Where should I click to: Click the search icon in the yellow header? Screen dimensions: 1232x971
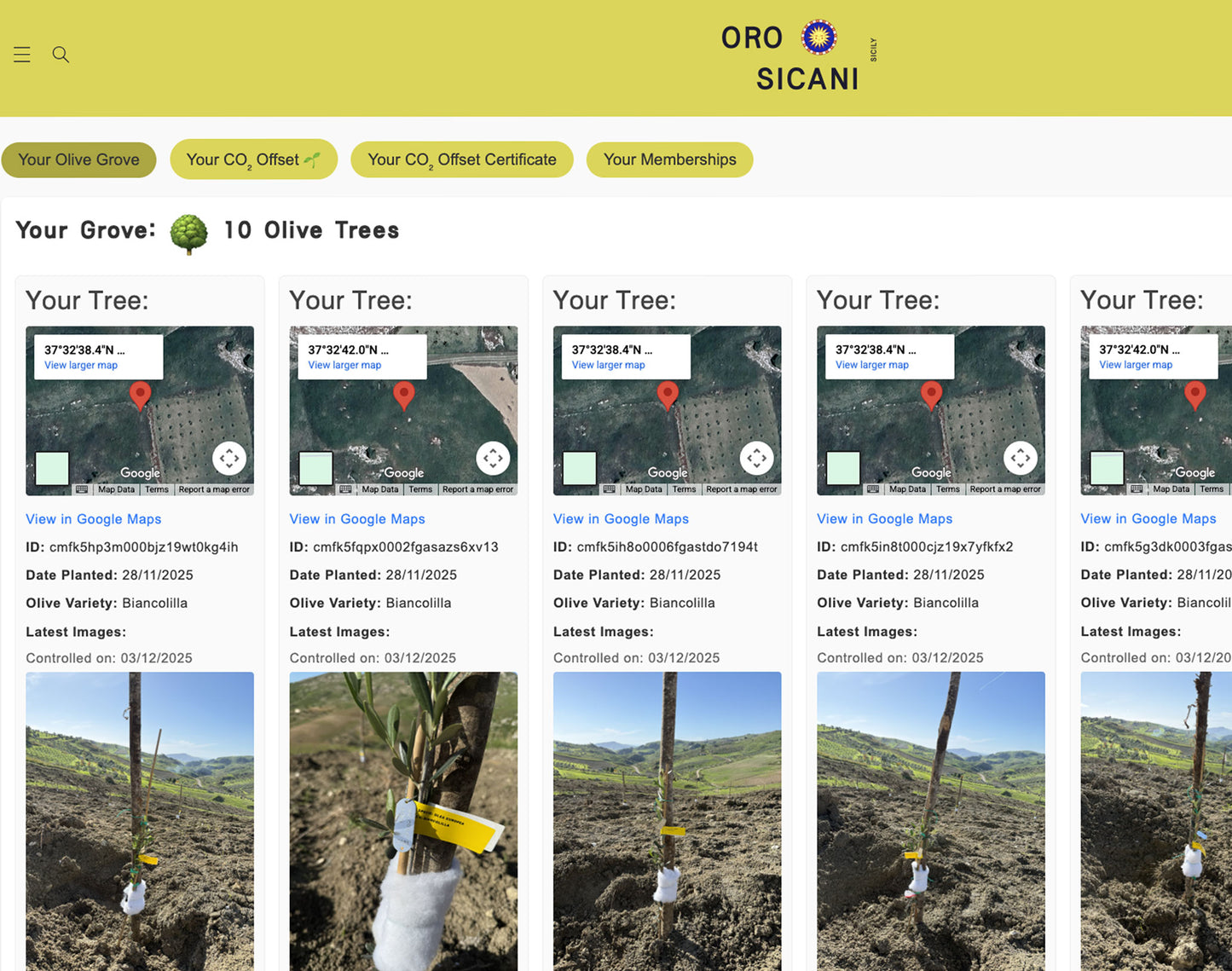tap(61, 54)
